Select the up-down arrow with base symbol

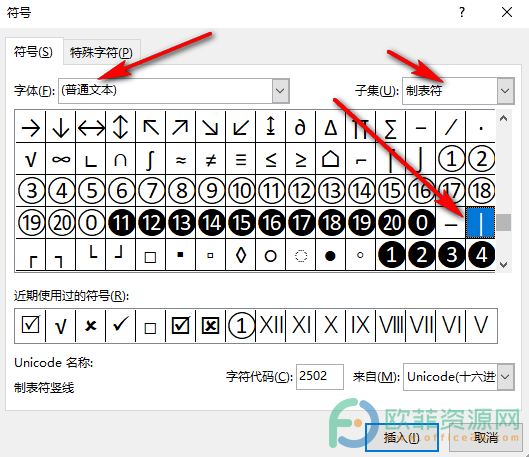[x=271, y=127]
